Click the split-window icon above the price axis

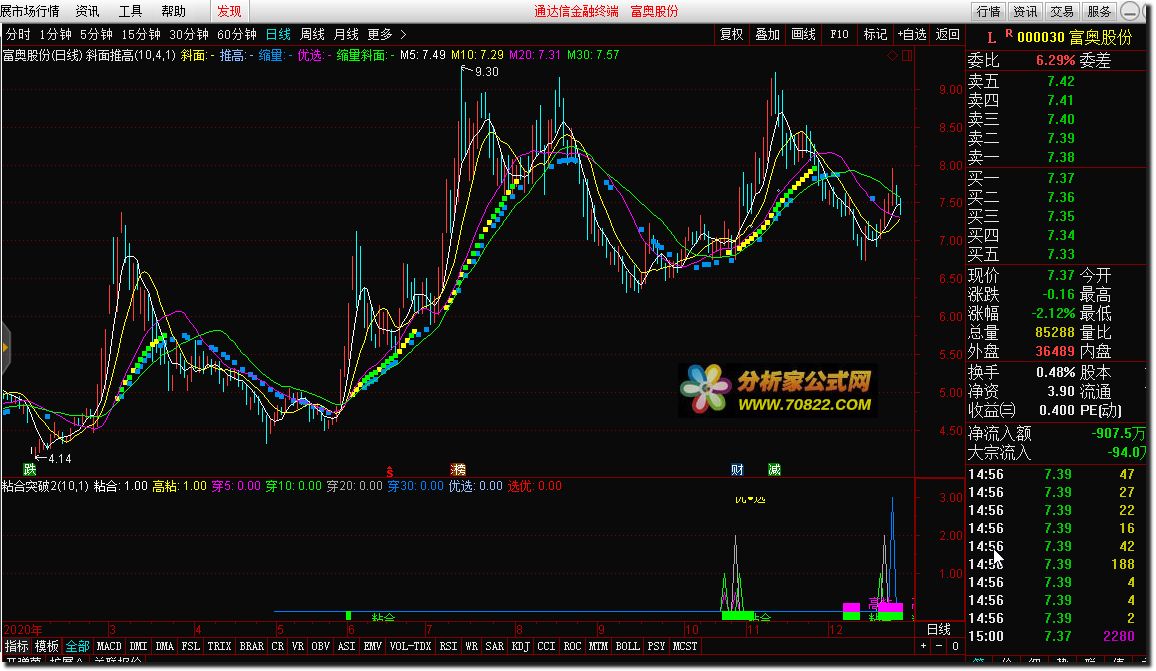pyautogui.click(x=907, y=55)
